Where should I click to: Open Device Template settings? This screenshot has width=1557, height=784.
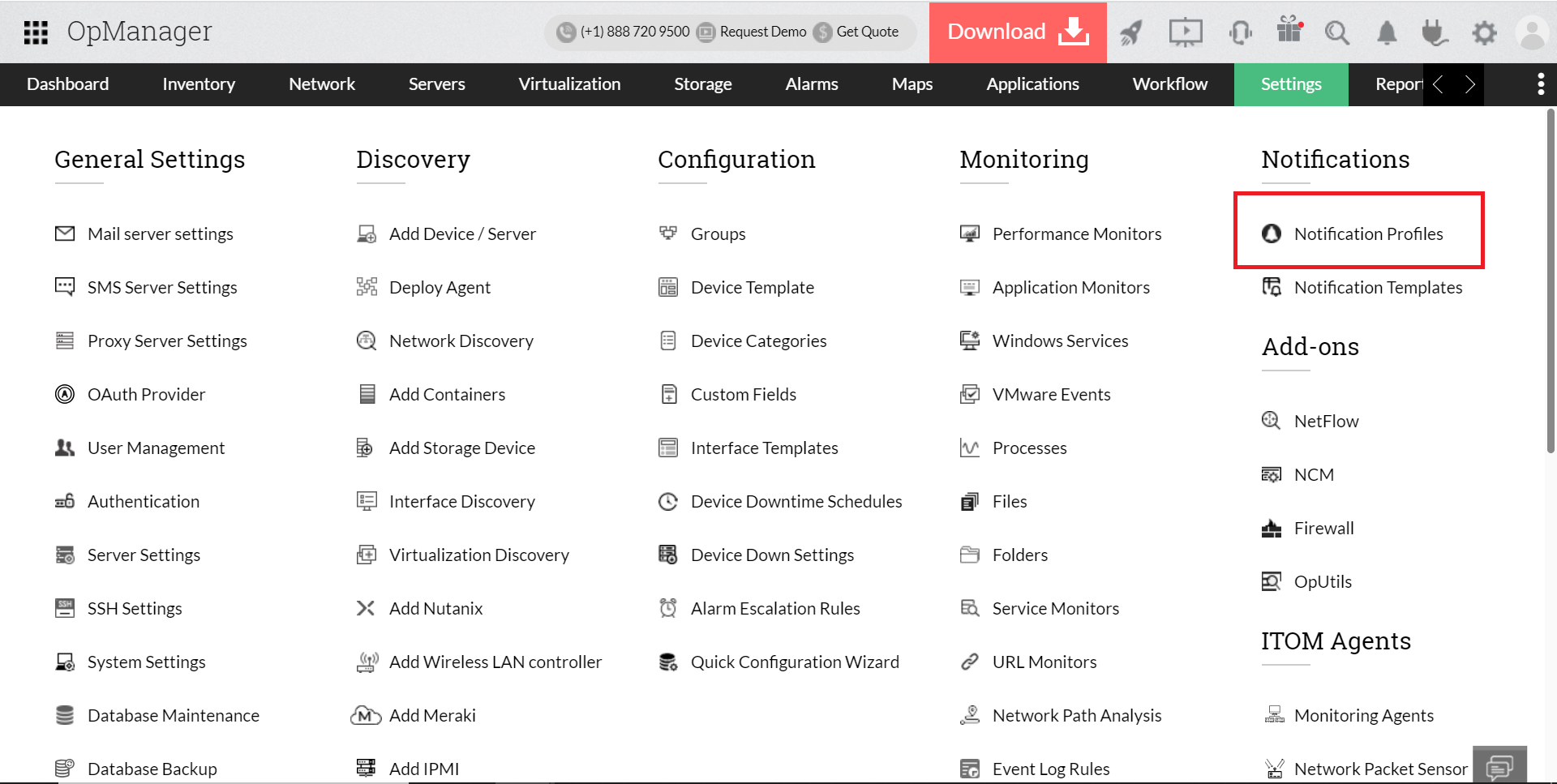tap(752, 287)
